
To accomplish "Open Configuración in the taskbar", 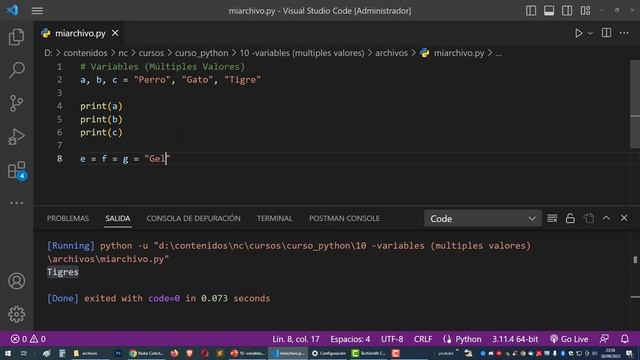I will pos(329,353).
